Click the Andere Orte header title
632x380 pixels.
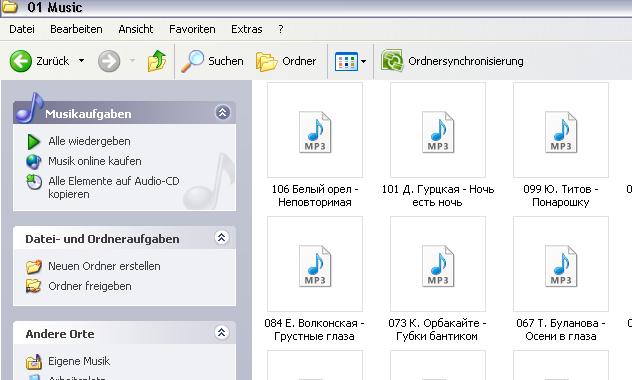(x=60, y=334)
